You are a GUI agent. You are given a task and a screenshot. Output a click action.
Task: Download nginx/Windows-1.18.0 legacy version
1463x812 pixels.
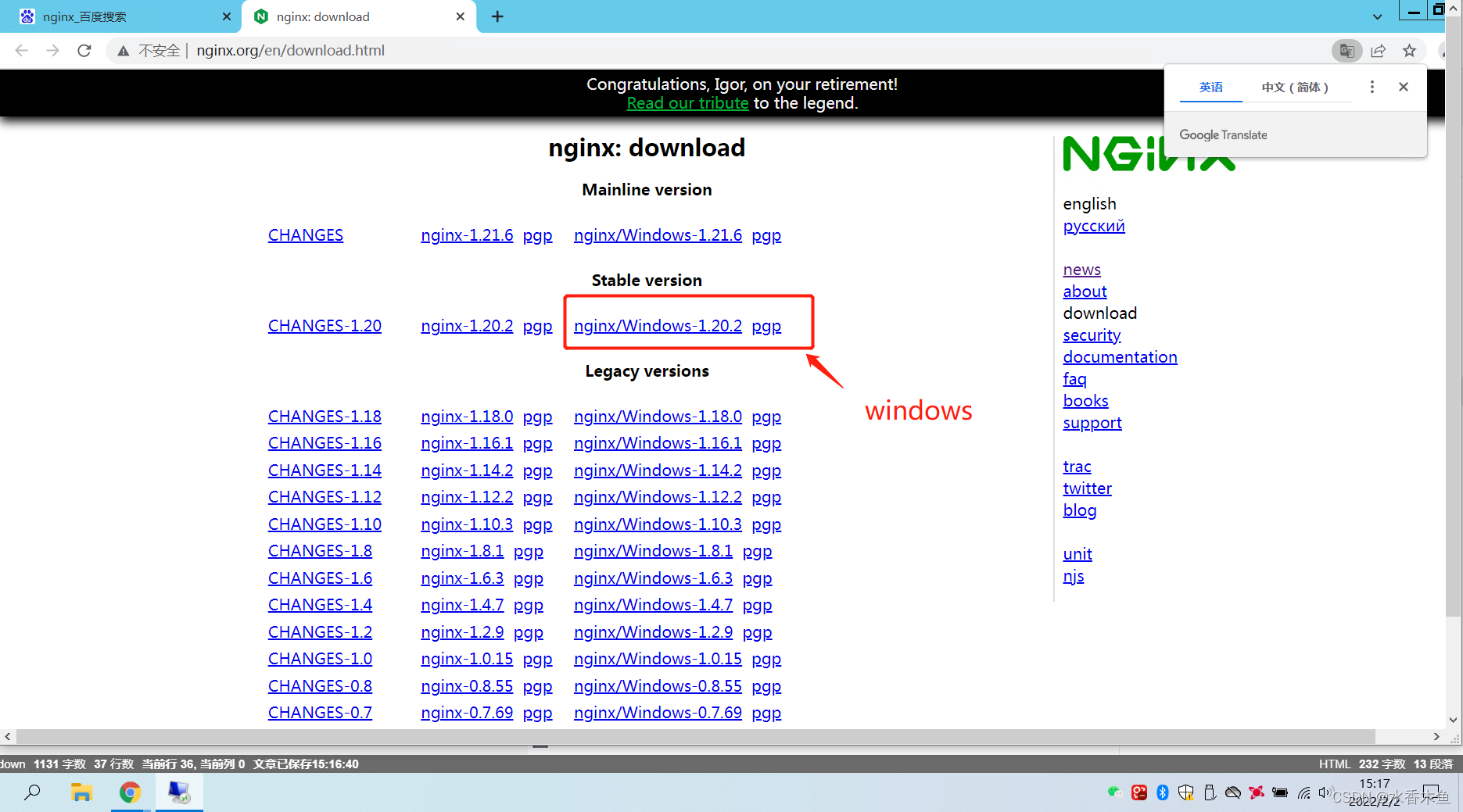(x=658, y=417)
